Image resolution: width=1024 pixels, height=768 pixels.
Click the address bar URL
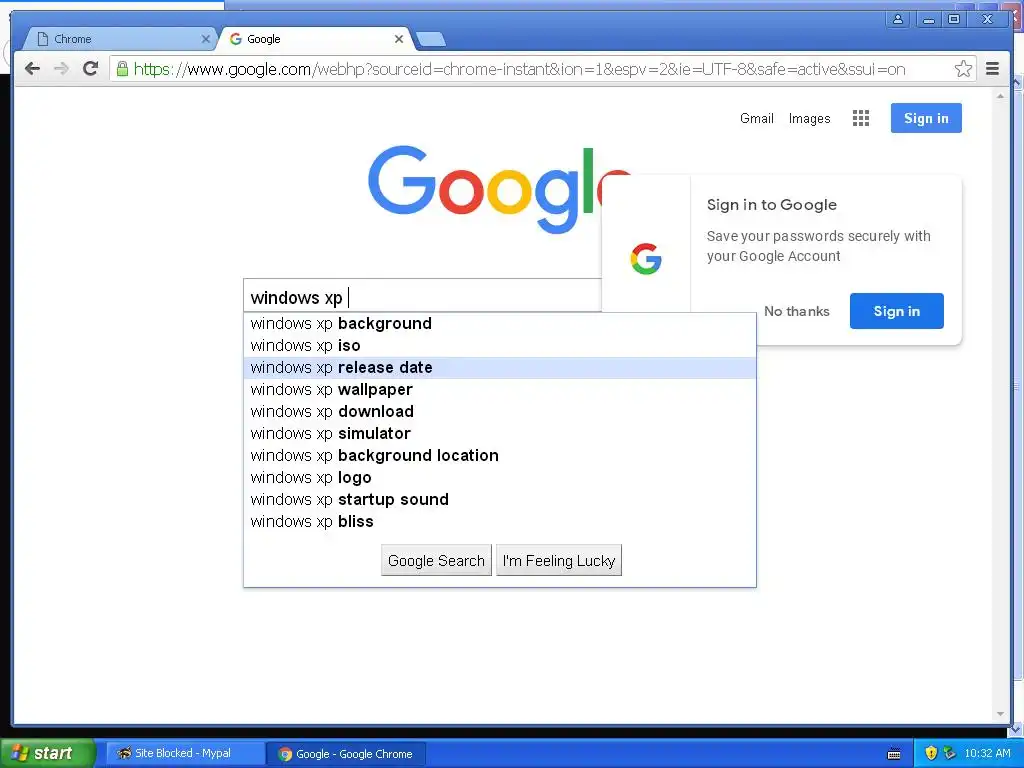click(x=519, y=69)
